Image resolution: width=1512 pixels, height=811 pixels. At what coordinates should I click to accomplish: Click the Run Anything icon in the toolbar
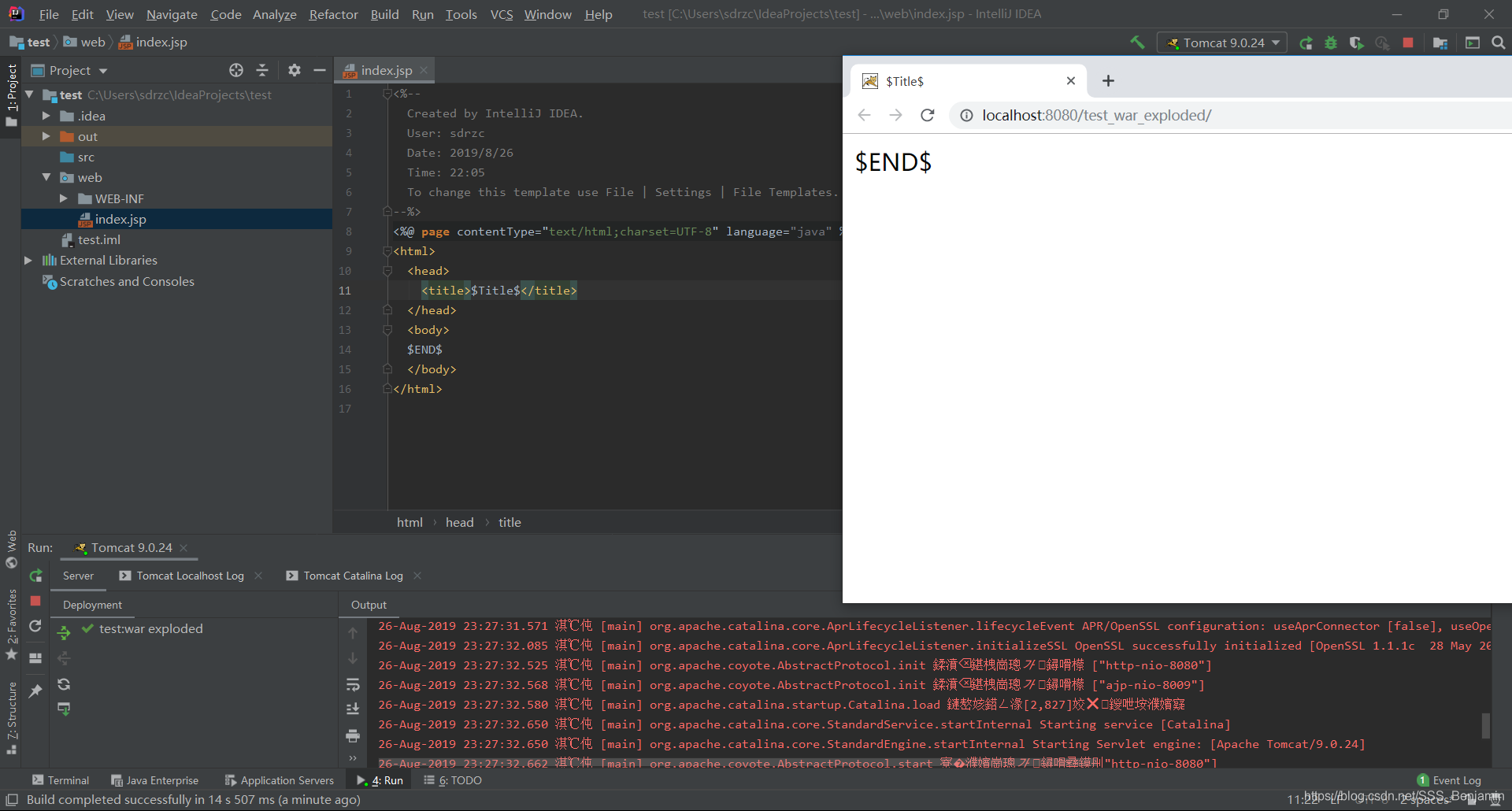[x=1473, y=43]
